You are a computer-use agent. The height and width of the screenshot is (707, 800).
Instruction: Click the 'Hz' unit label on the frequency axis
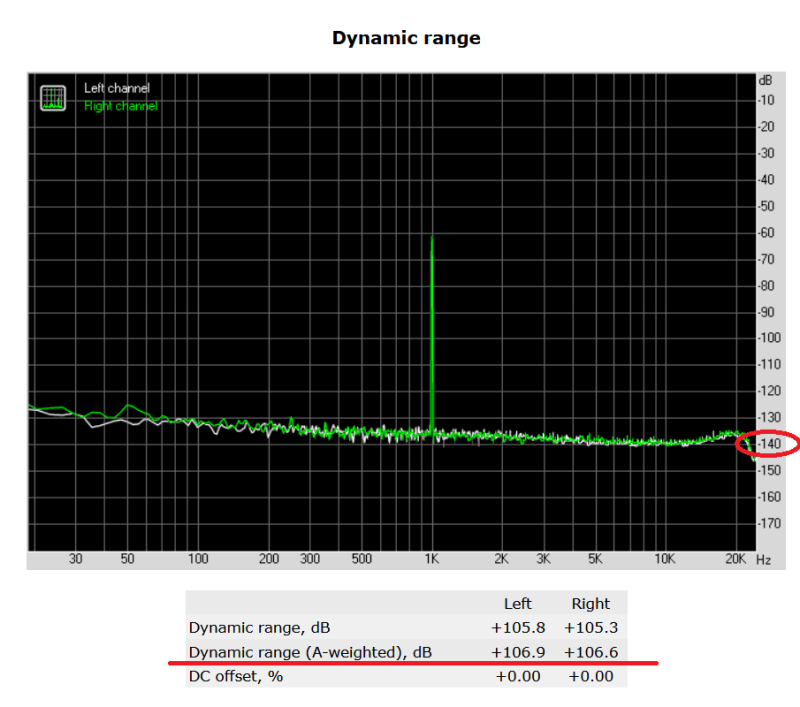763,560
